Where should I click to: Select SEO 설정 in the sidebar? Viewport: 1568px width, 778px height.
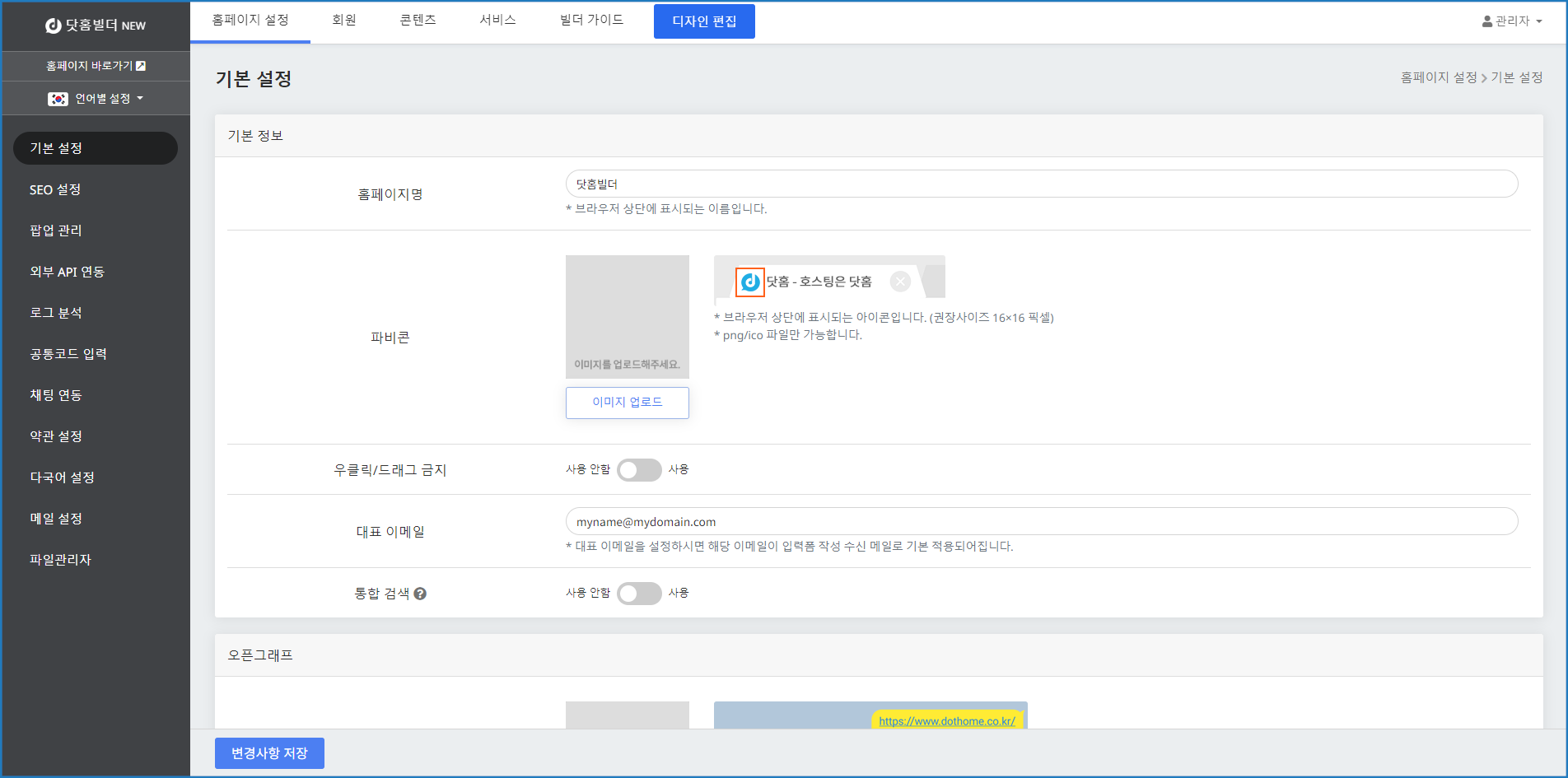tap(55, 189)
